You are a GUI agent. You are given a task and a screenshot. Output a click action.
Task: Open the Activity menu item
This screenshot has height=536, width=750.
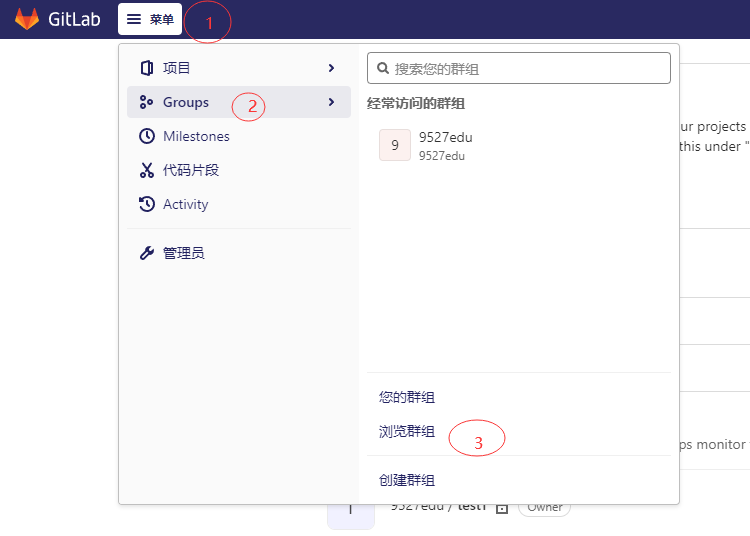[239, 204]
